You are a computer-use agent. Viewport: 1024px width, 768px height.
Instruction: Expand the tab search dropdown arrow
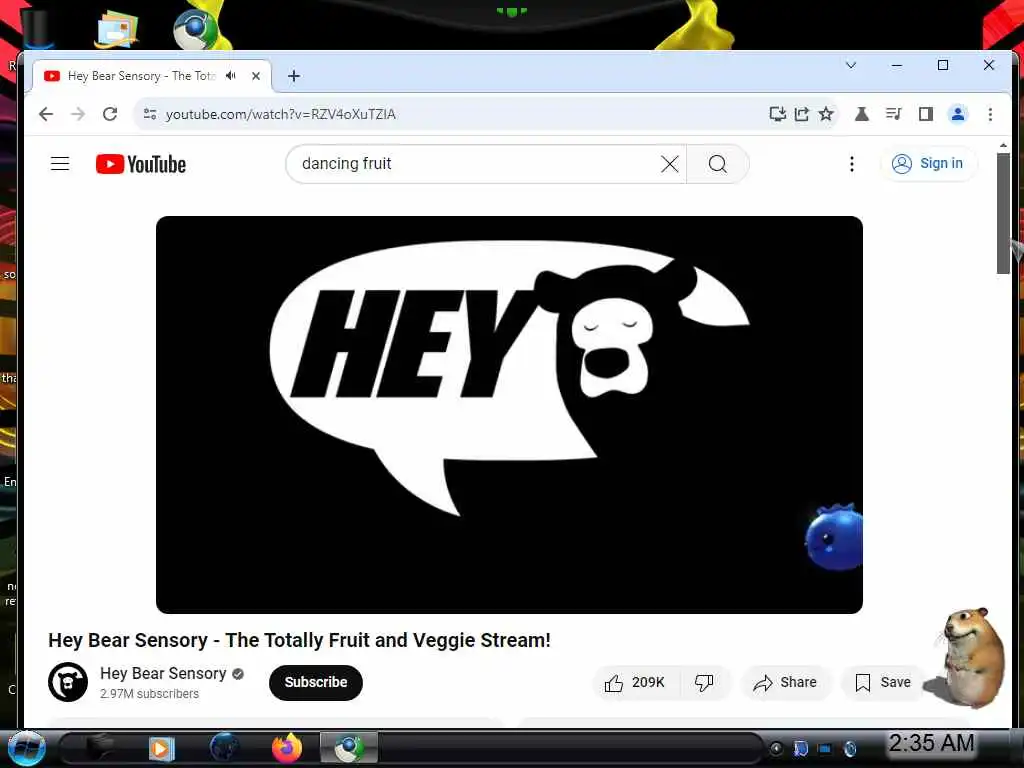850,65
